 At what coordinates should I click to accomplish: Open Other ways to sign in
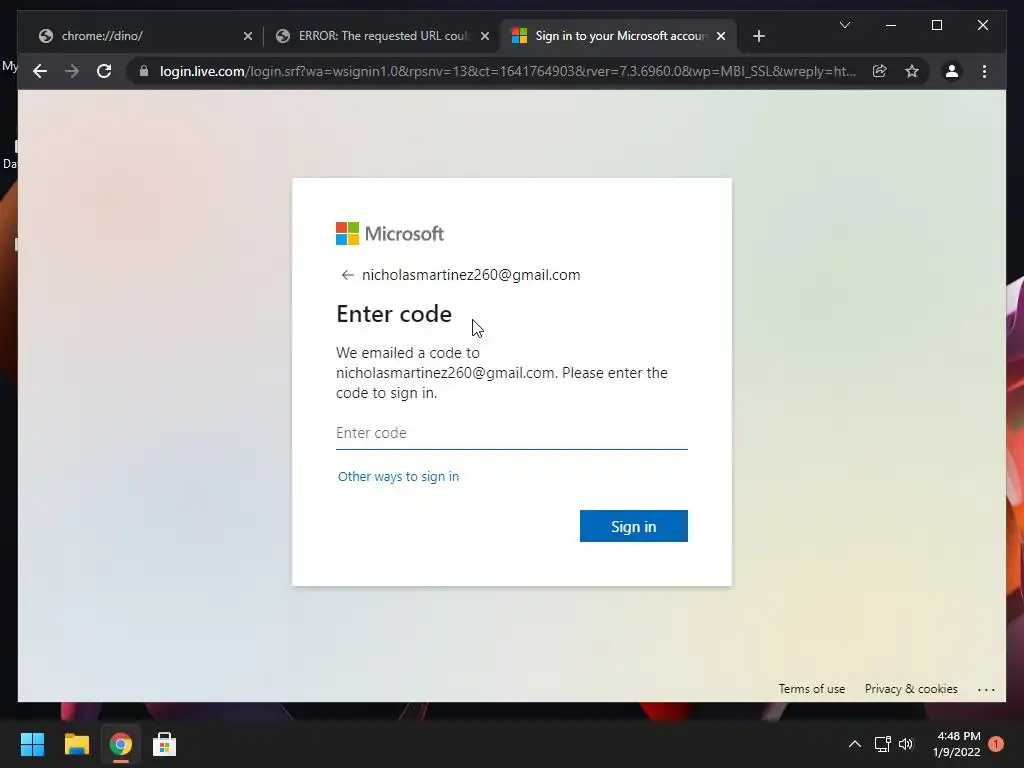tap(398, 477)
